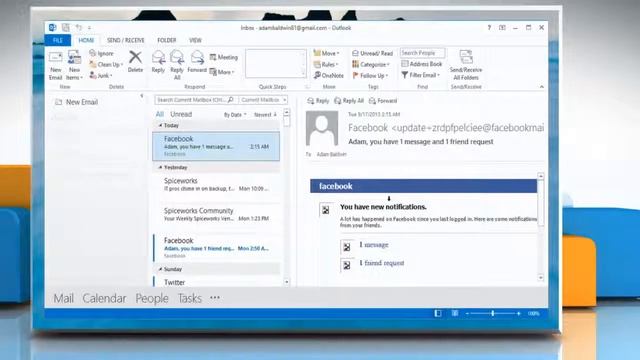
Task: Show Unread messages filter
Action: pyautogui.click(x=181, y=114)
